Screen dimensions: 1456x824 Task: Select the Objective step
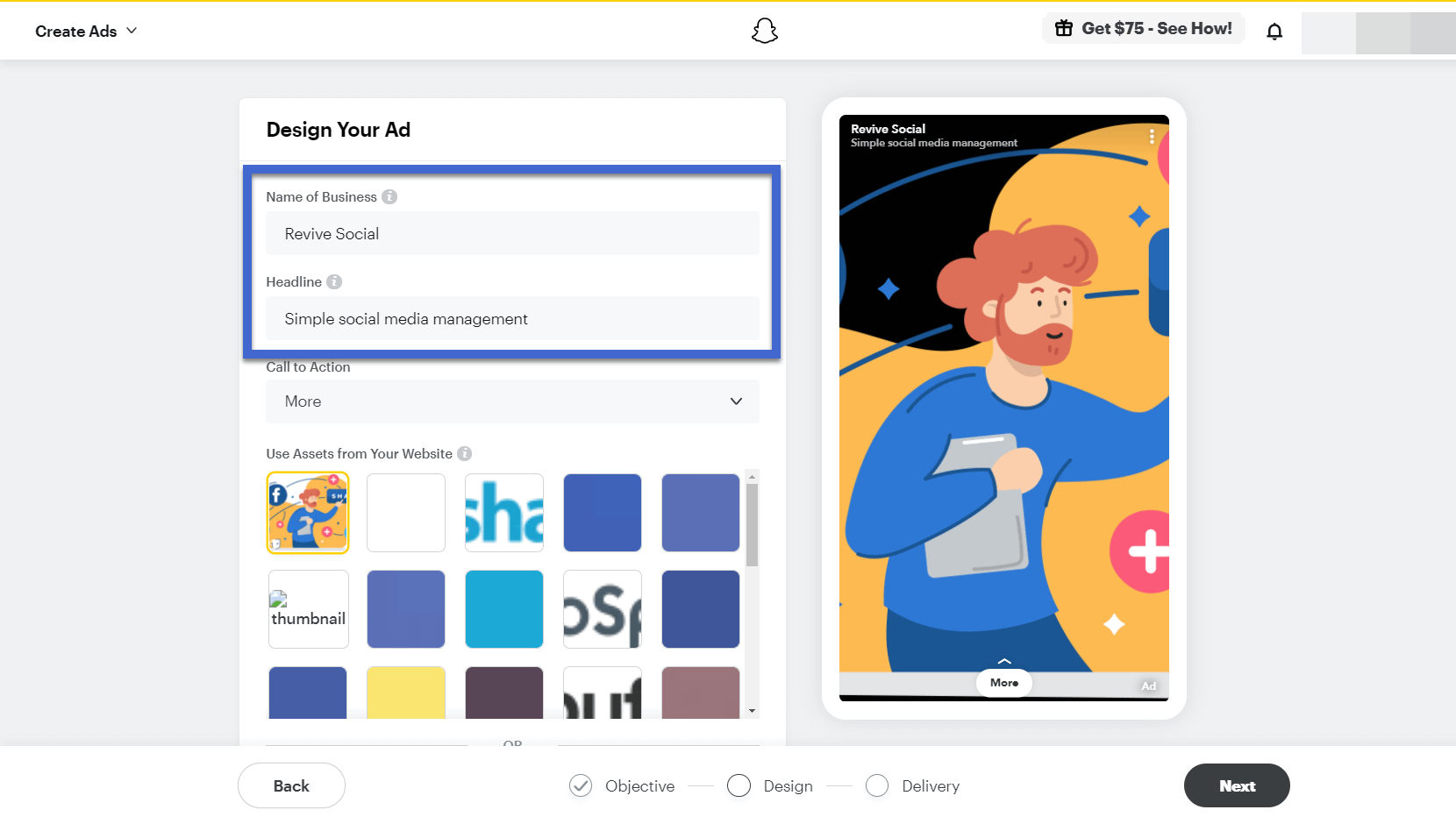622,785
